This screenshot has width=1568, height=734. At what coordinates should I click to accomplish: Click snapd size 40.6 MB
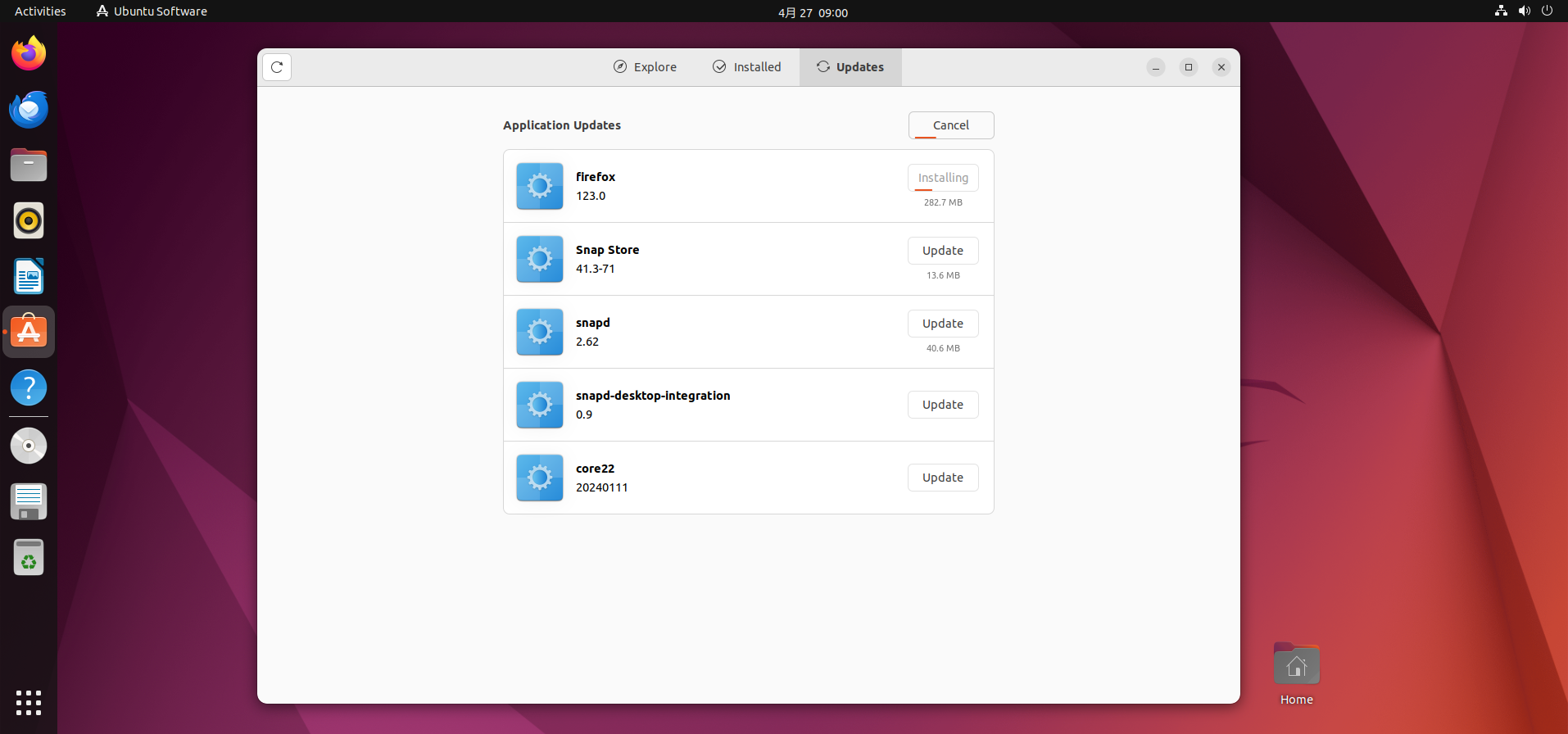coord(943,348)
